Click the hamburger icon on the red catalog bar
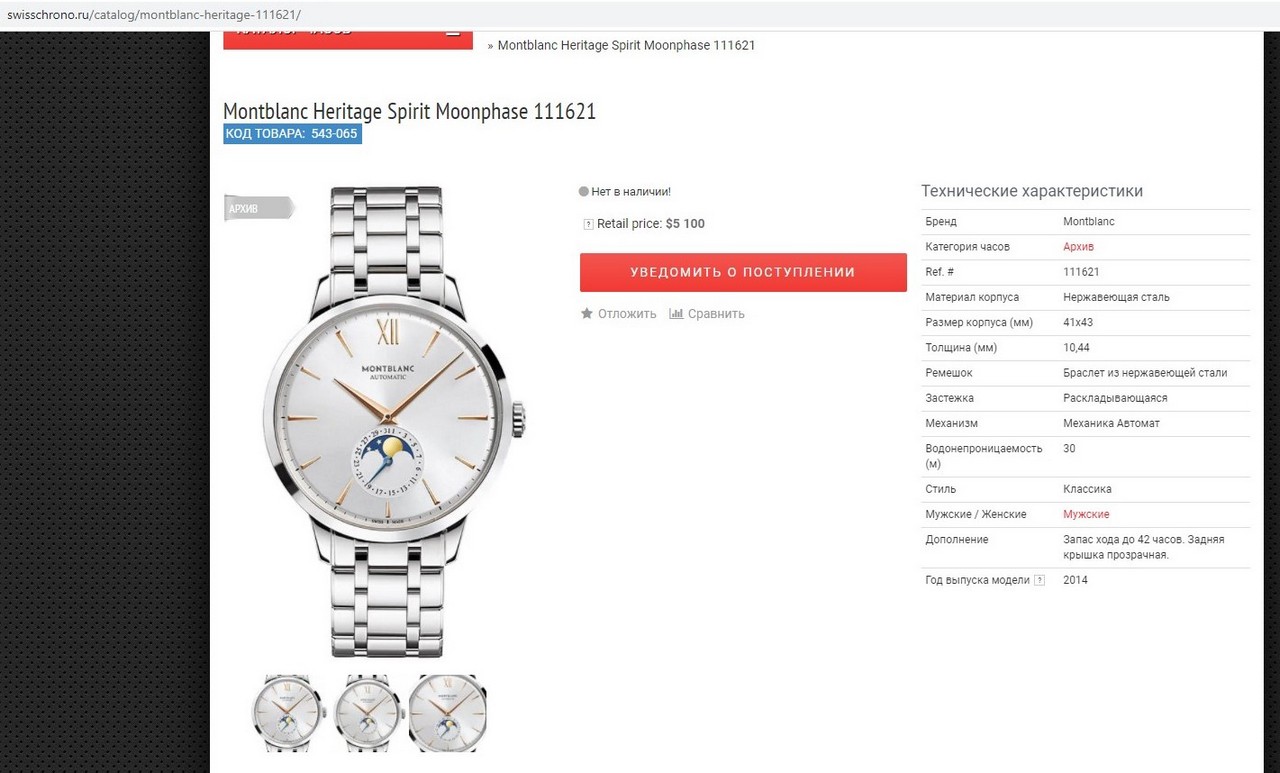This screenshot has width=1280, height=773. coord(453,34)
